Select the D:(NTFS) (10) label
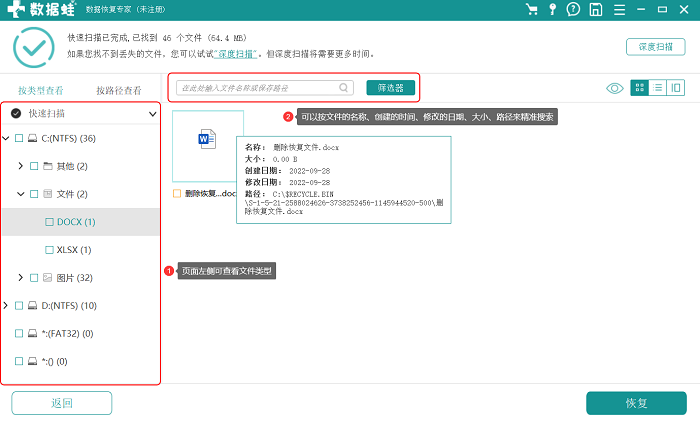Viewport: 700px width, 427px height. click(x=69, y=306)
